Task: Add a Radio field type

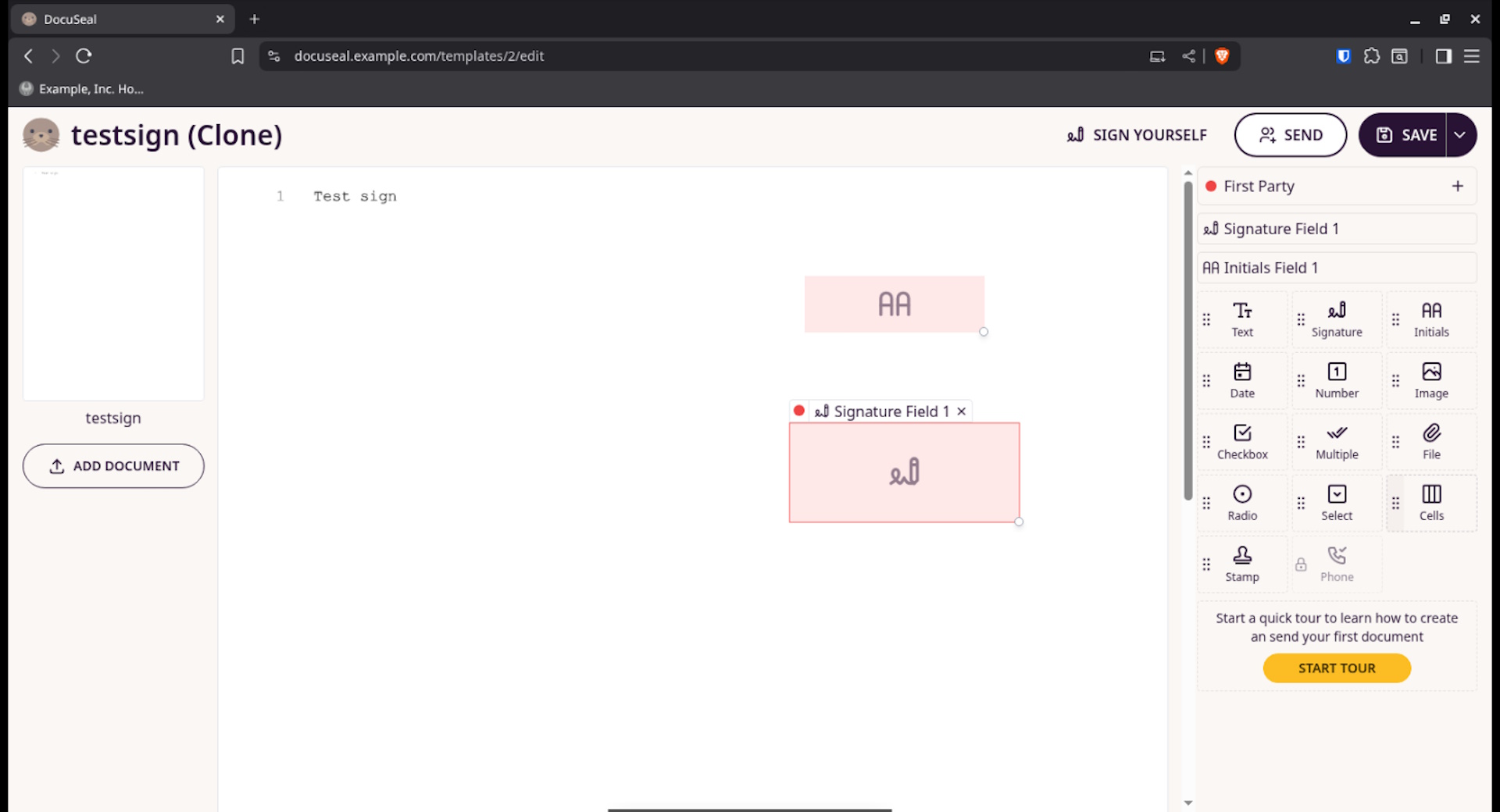Action: tap(1242, 503)
